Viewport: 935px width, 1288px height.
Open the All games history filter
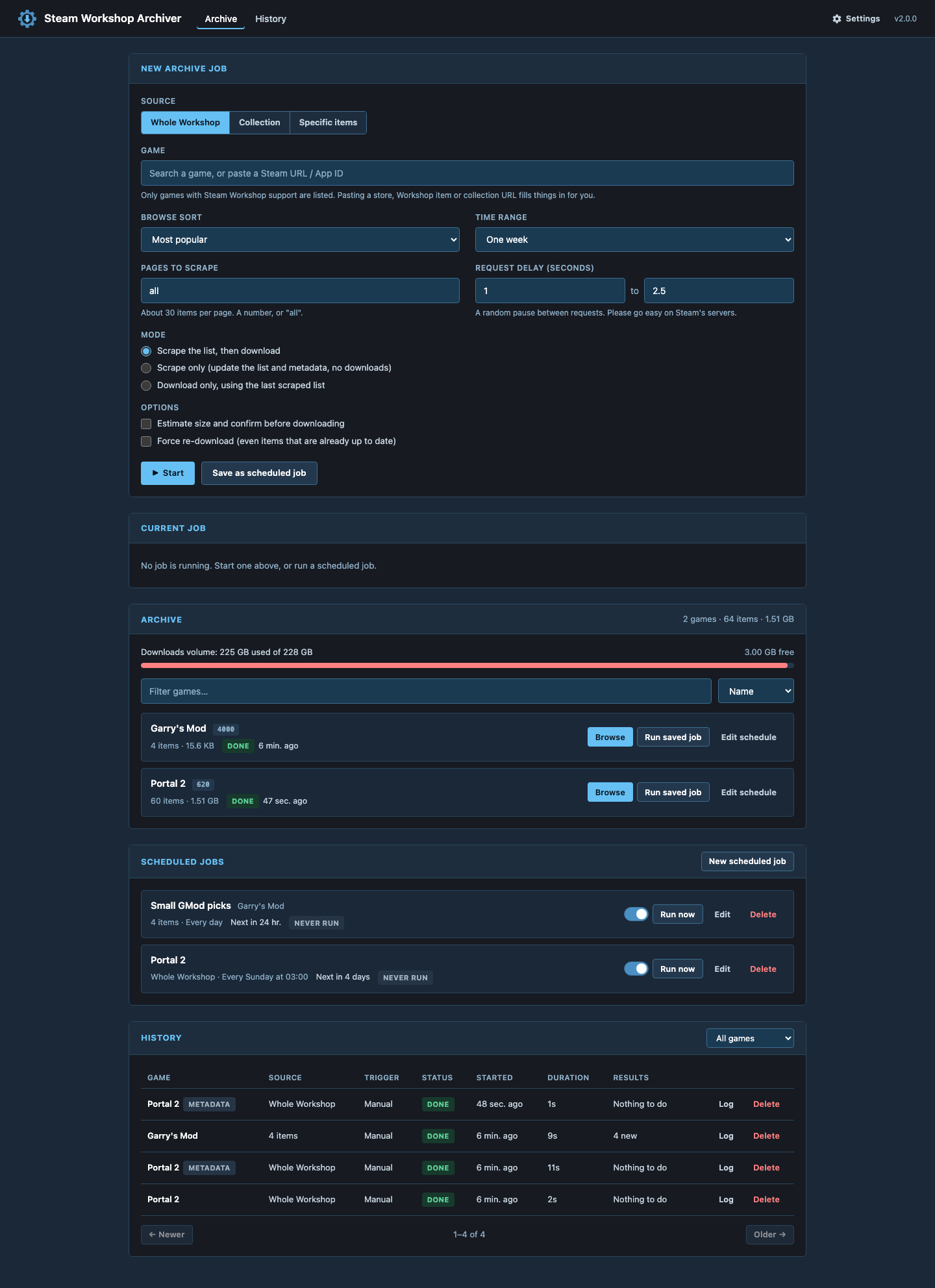(750, 1038)
